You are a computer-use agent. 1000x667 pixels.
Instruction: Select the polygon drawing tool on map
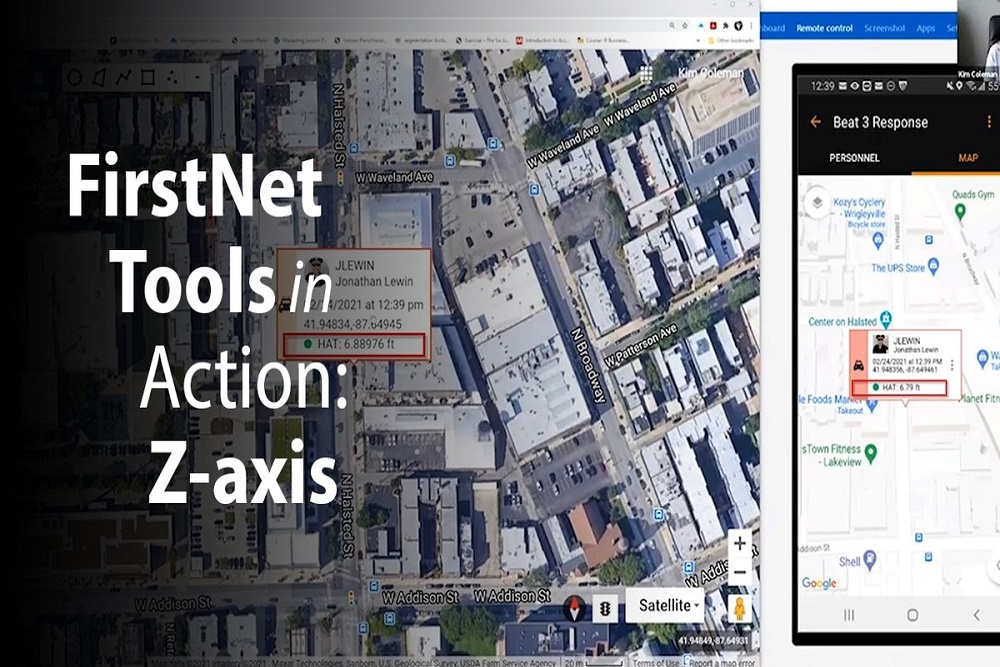[x=98, y=78]
